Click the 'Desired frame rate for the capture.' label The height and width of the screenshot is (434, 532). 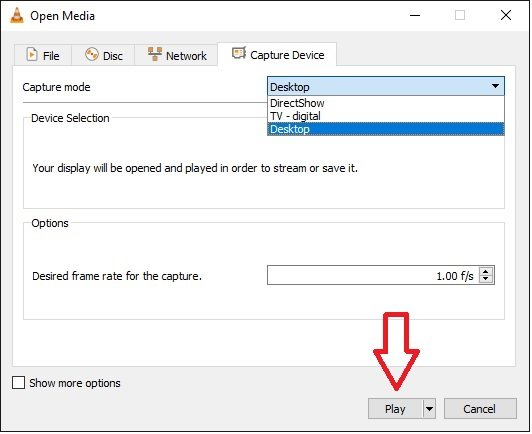tap(117, 276)
